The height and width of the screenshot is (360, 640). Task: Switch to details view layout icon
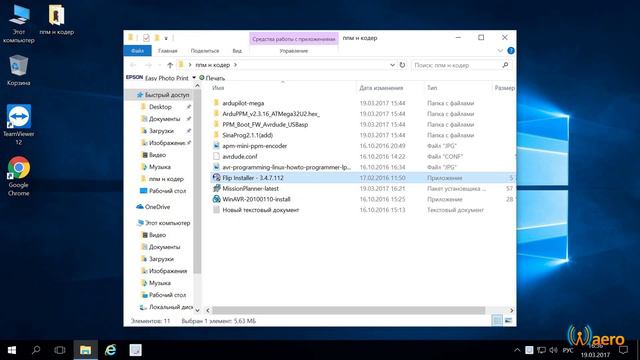(x=497, y=321)
